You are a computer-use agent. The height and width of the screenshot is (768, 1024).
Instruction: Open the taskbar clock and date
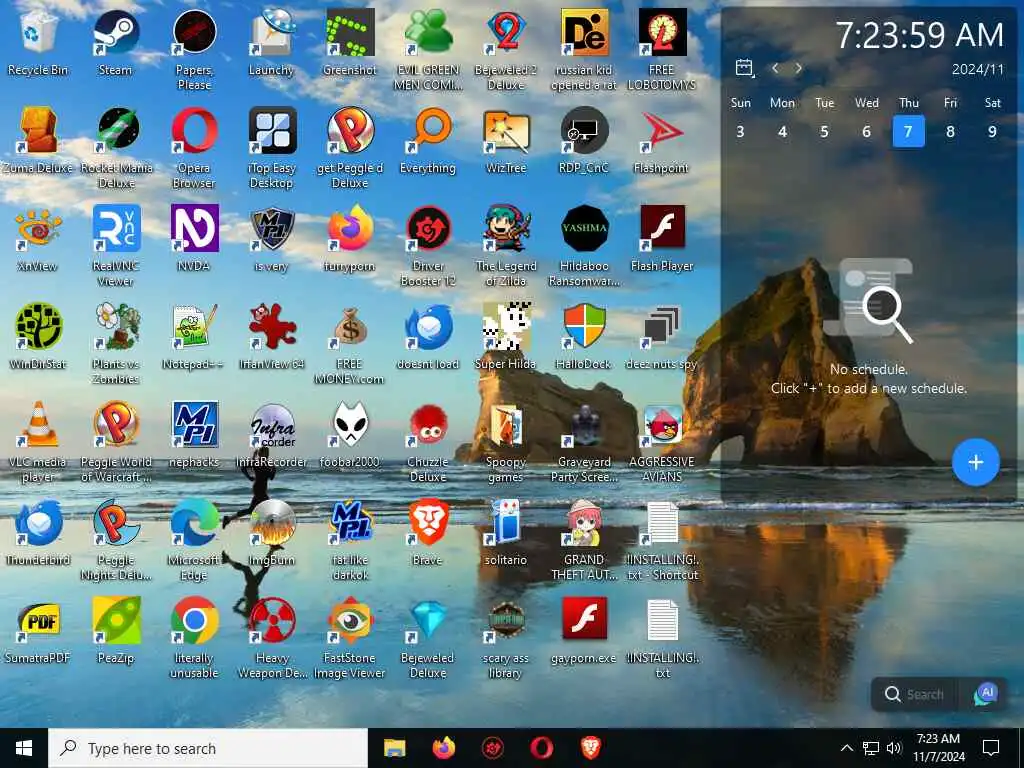pyautogui.click(x=938, y=748)
